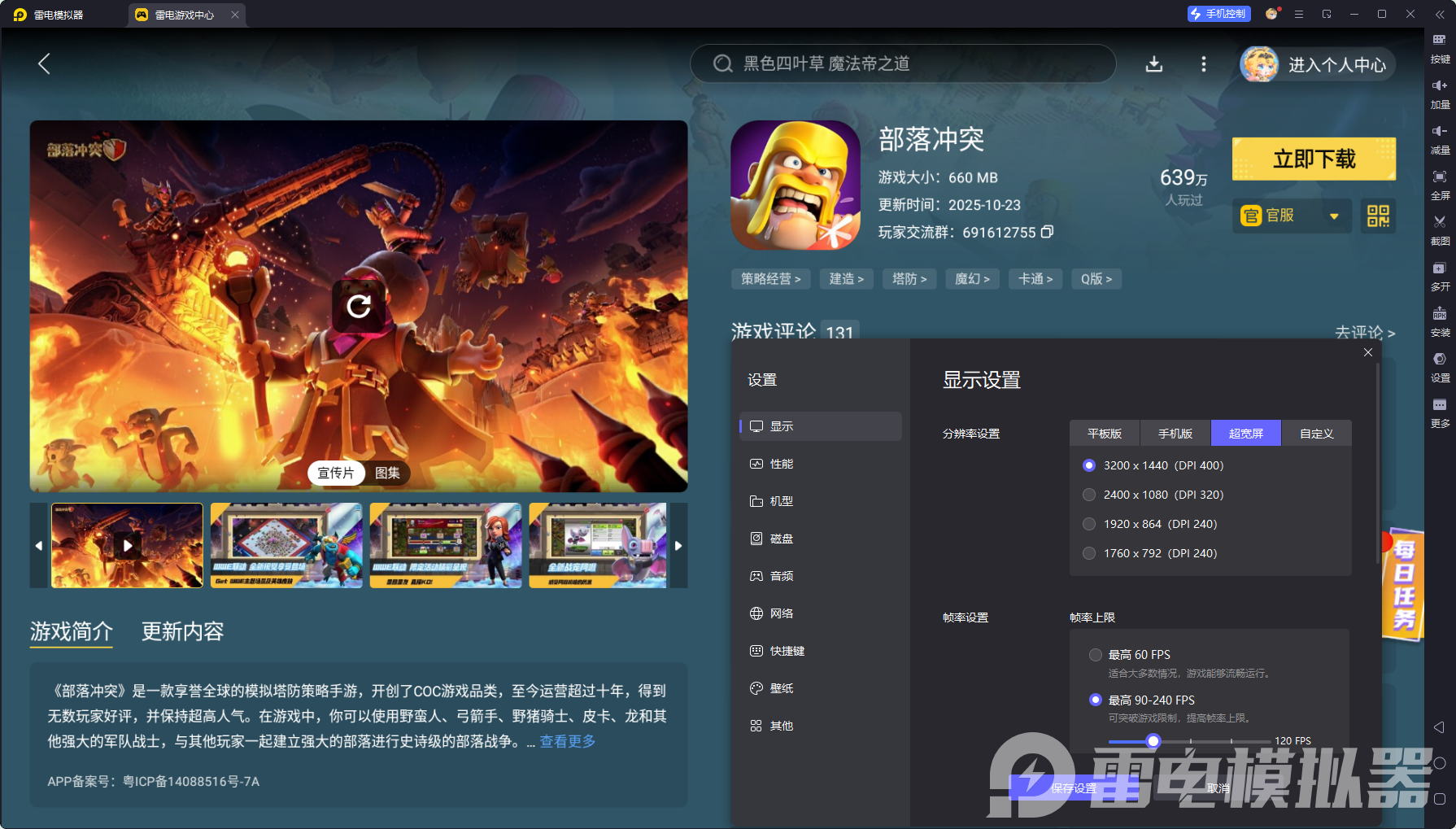Show 更多 tools in the sidebar
Image resolution: width=1456 pixels, height=829 pixels.
[1440, 412]
